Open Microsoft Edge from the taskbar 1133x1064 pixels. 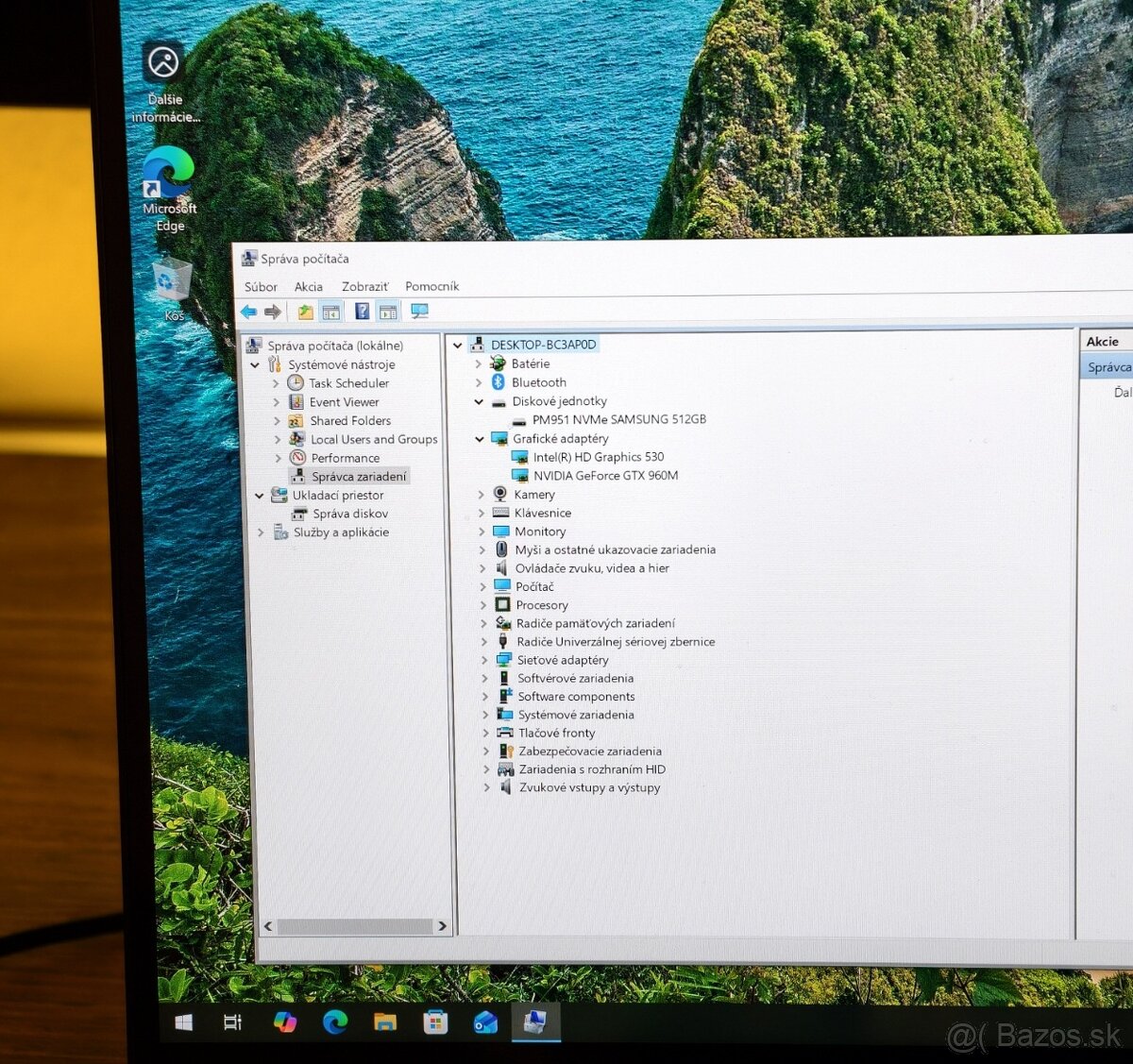point(335,1022)
